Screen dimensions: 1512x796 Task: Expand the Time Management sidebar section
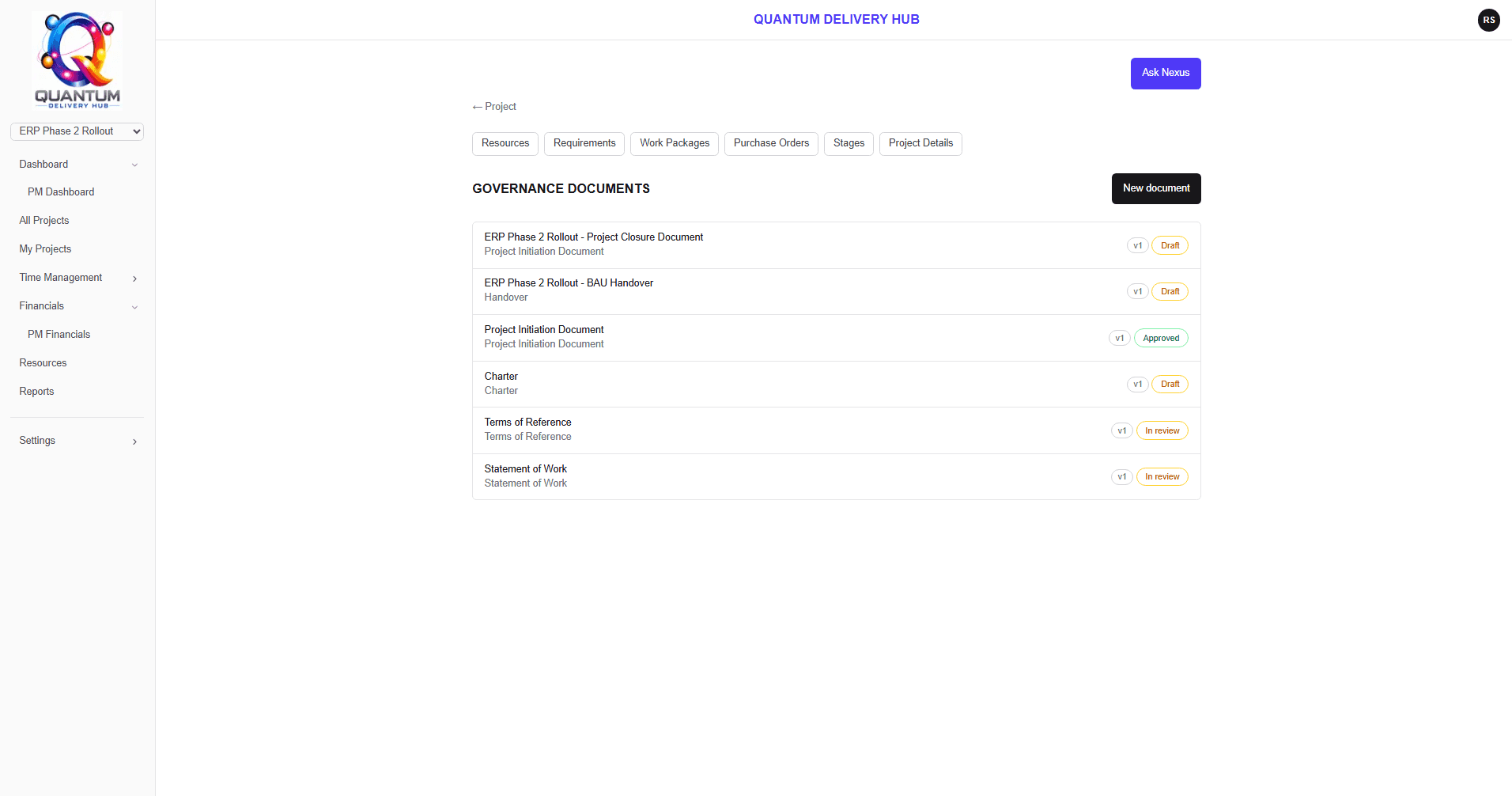coord(77,278)
